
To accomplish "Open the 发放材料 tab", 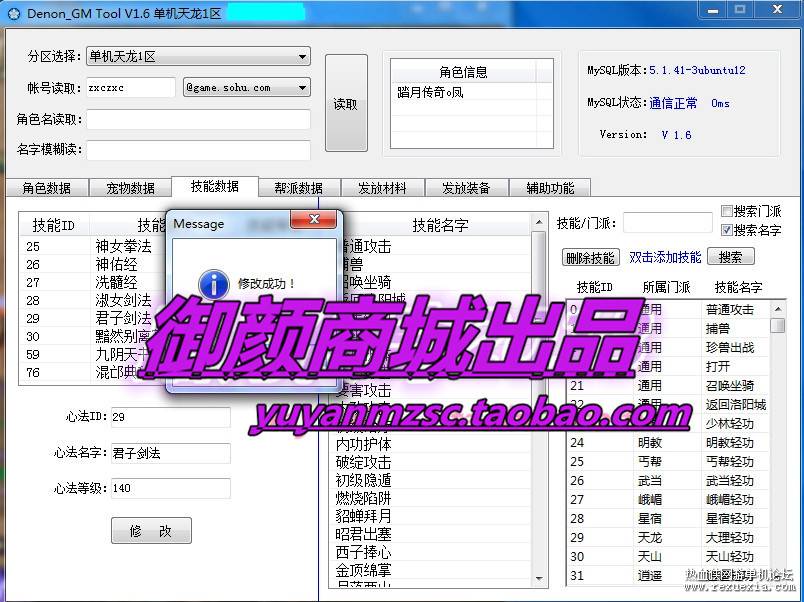I will tap(382, 188).
